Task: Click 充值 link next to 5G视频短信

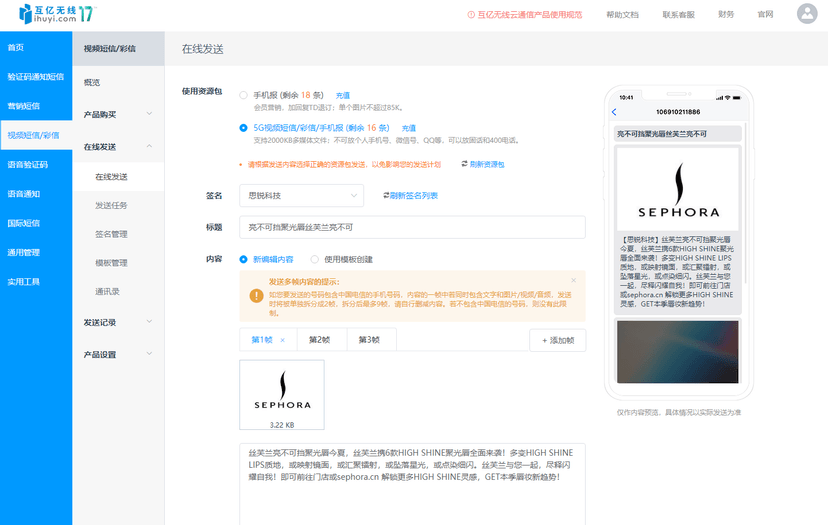Action: click(x=409, y=128)
